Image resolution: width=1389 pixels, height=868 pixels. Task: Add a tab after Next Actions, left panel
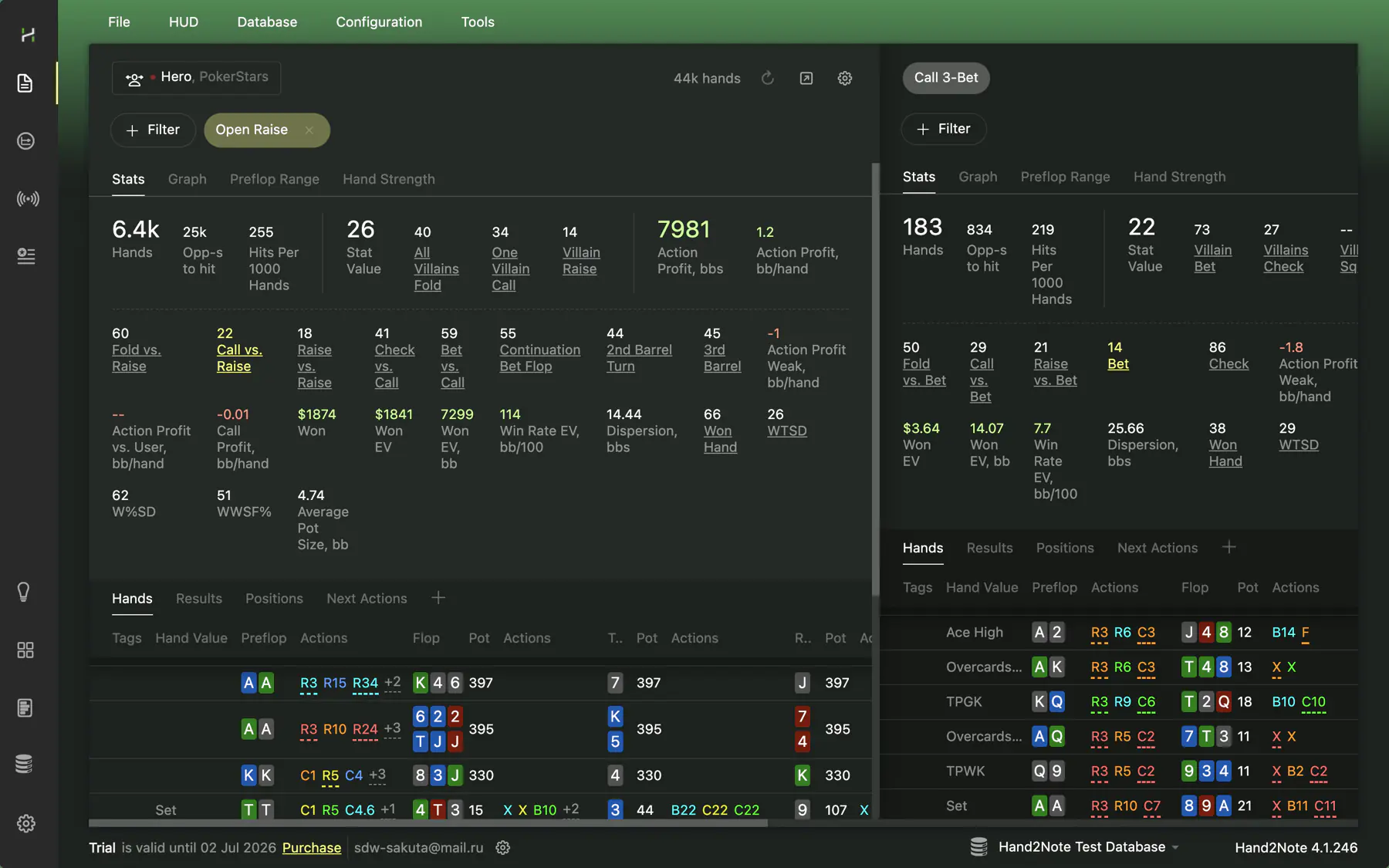pos(438,598)
